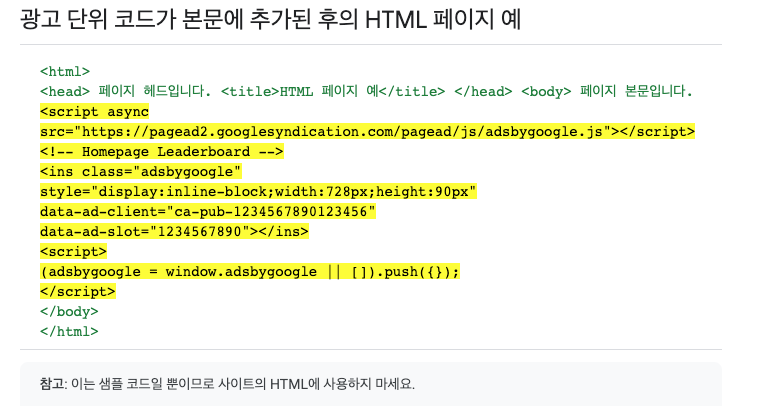
Task: Click the 'data-ad-slot="1234567890"' line
Action: point(174,232)
